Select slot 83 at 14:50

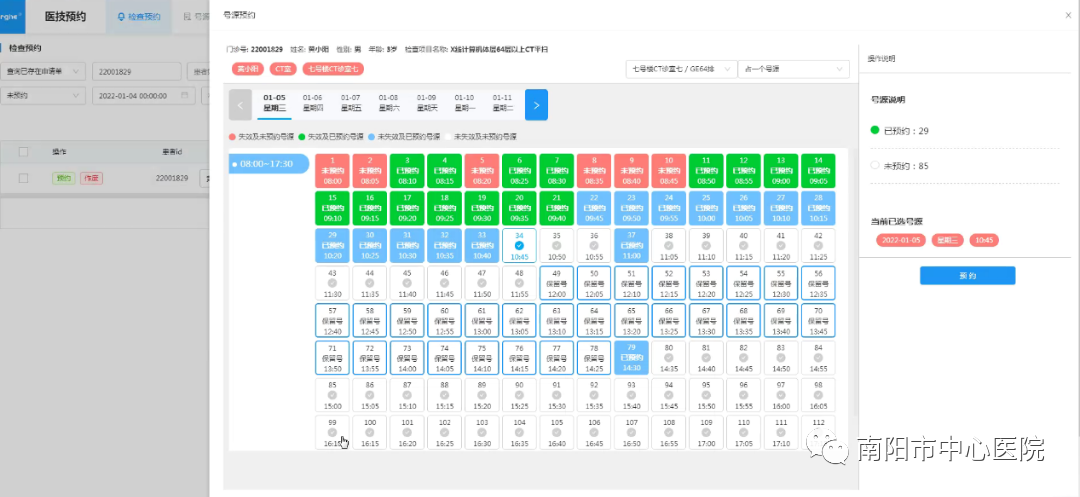781,358
